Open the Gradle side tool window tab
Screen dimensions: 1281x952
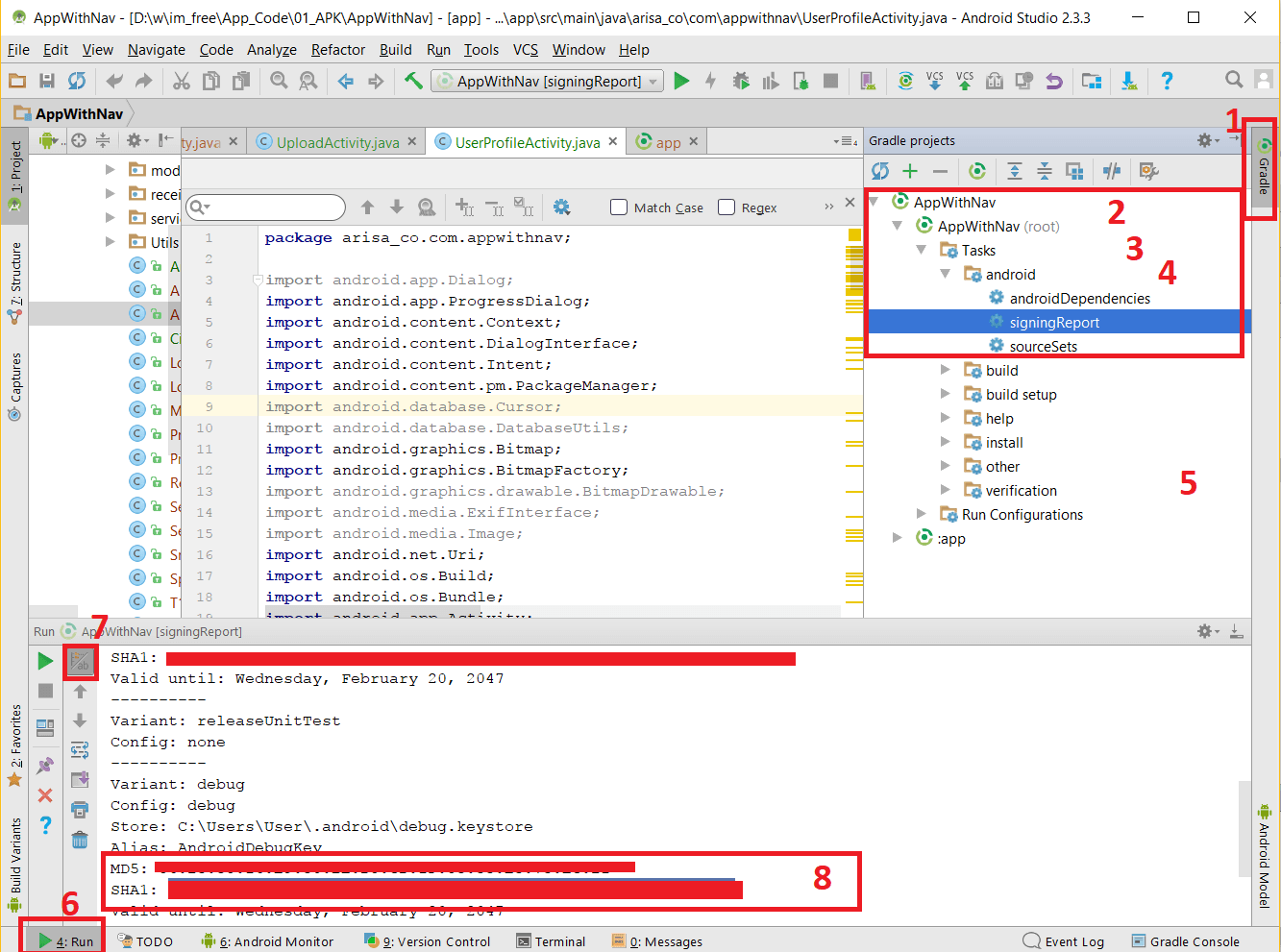point(1264,168)
